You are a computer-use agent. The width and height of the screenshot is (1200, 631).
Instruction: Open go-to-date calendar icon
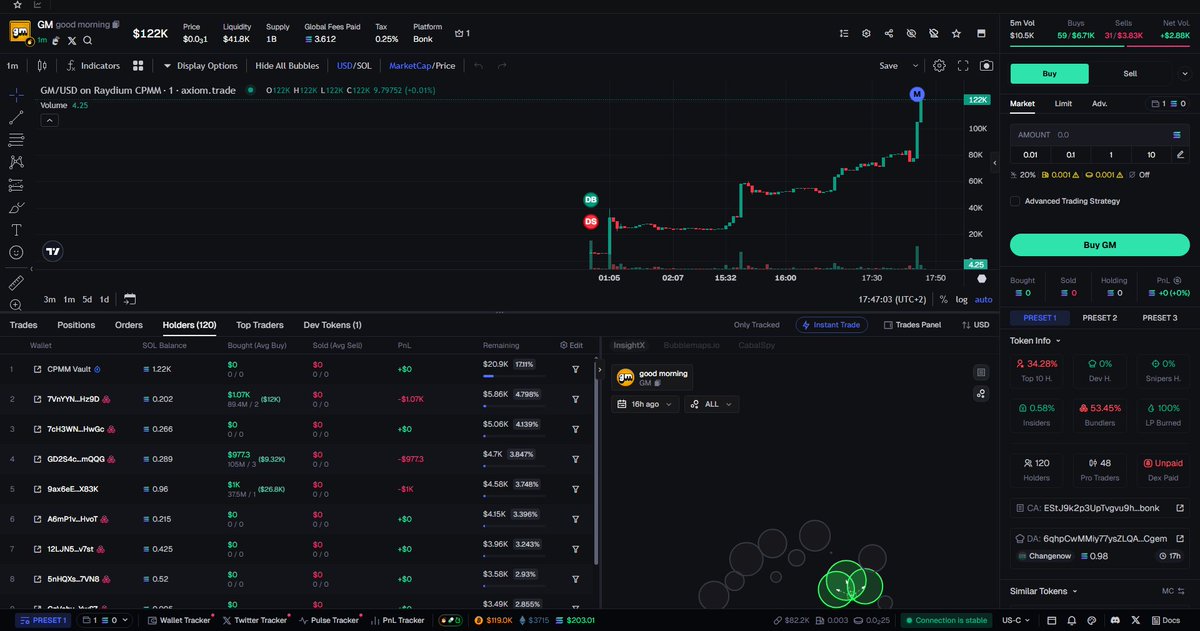click(x=130, y=299)
